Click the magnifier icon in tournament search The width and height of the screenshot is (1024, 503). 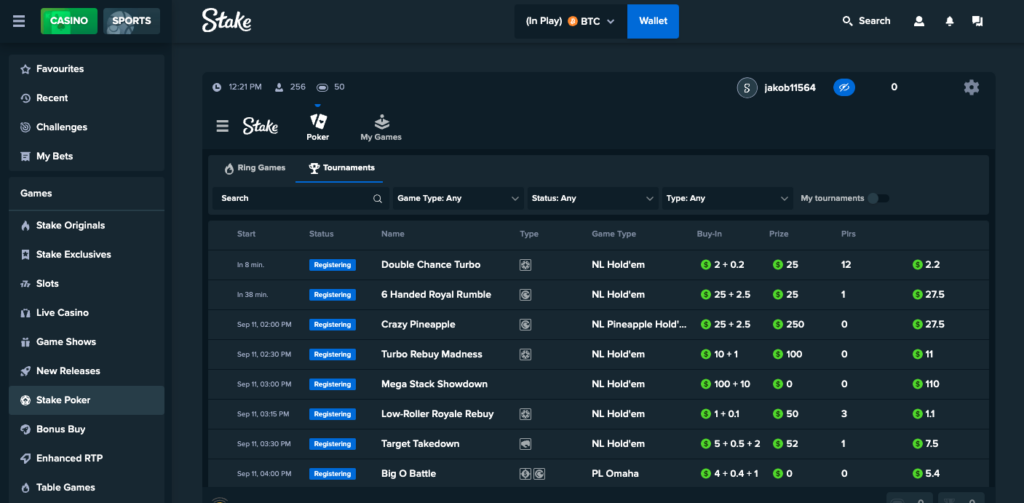click(x=377, y=199)
